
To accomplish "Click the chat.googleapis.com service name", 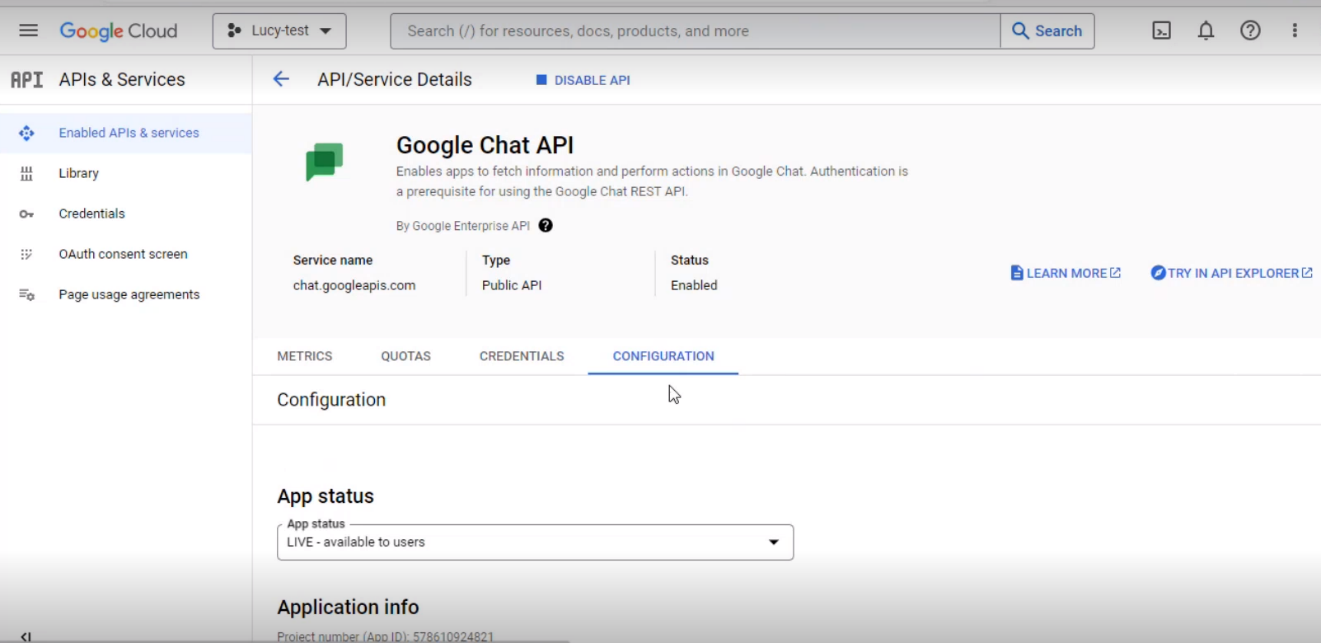I will [354, 285].
